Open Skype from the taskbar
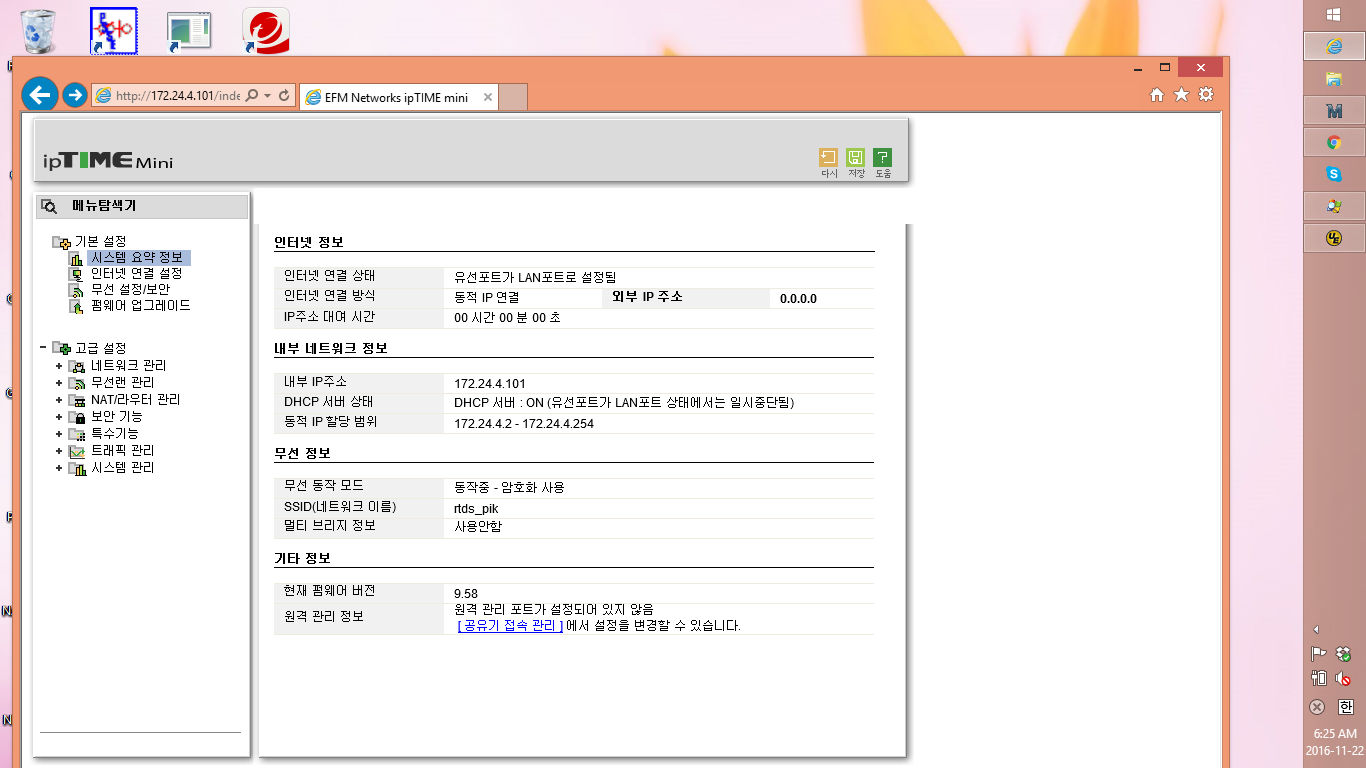This screenshot has height=768, width=1366. coord(1333,174)
